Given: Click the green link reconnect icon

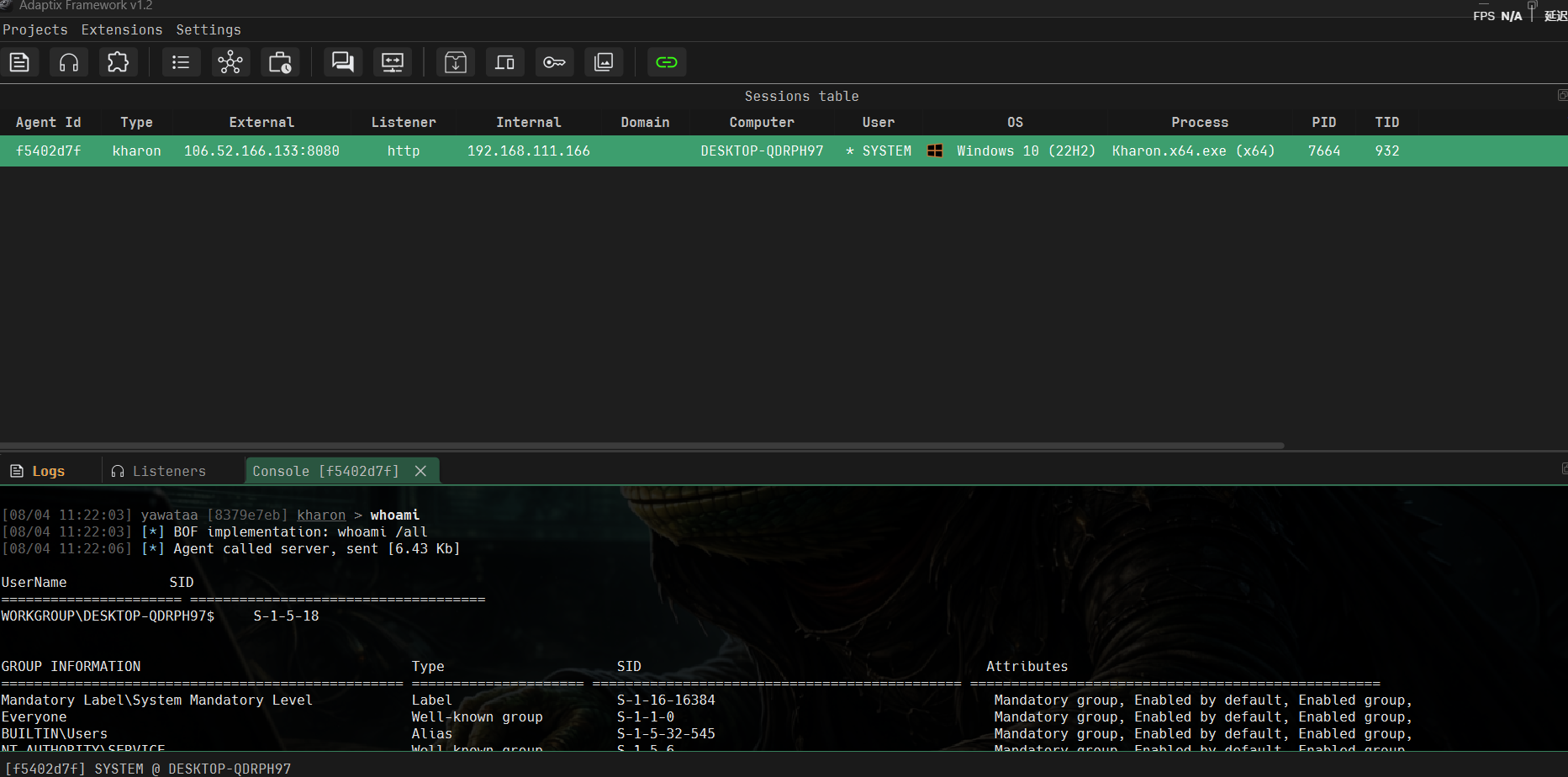Looking at the screenshot, I should point(667,62).
